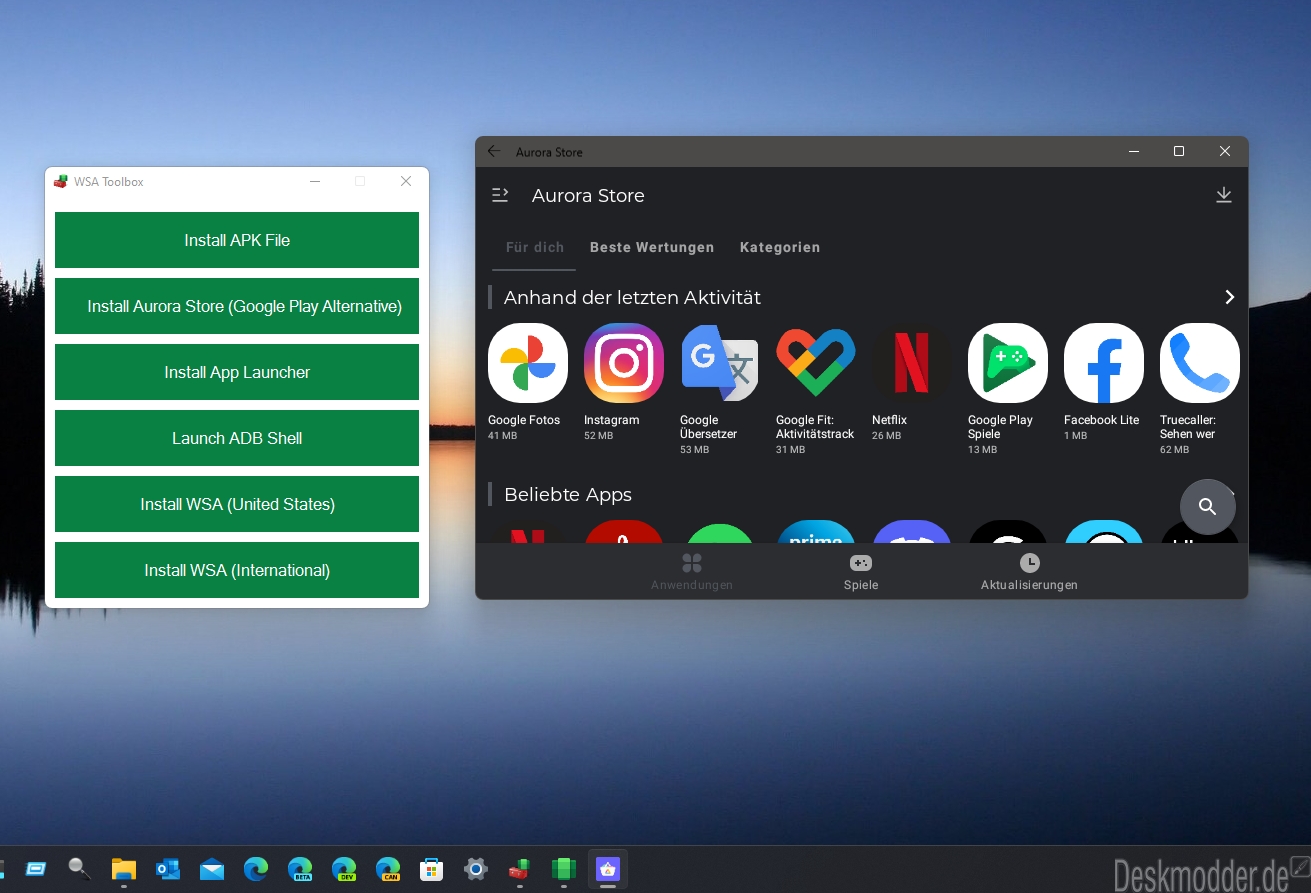Click the Google Fotos 41 MB size label

[x=502, y=436]
